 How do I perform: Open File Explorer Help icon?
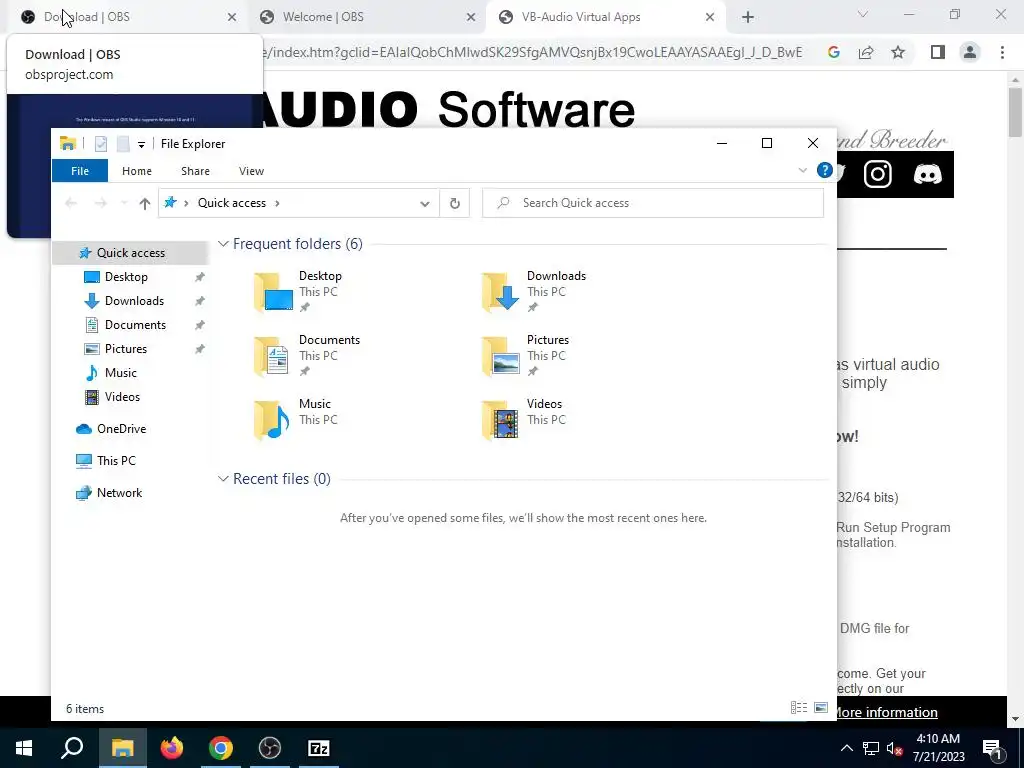(x=824, y=171)
